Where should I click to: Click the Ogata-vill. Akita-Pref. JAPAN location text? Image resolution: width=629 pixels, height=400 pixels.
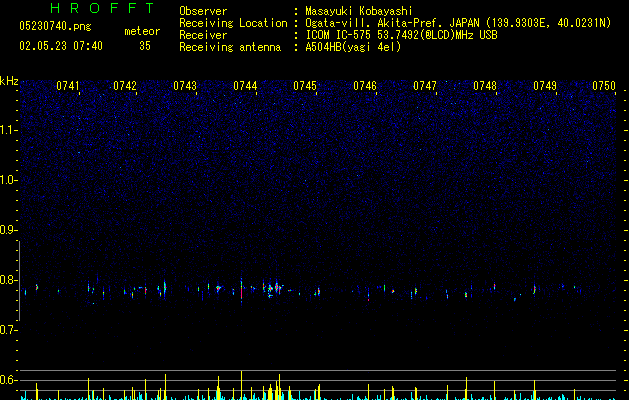coord(458,23)
